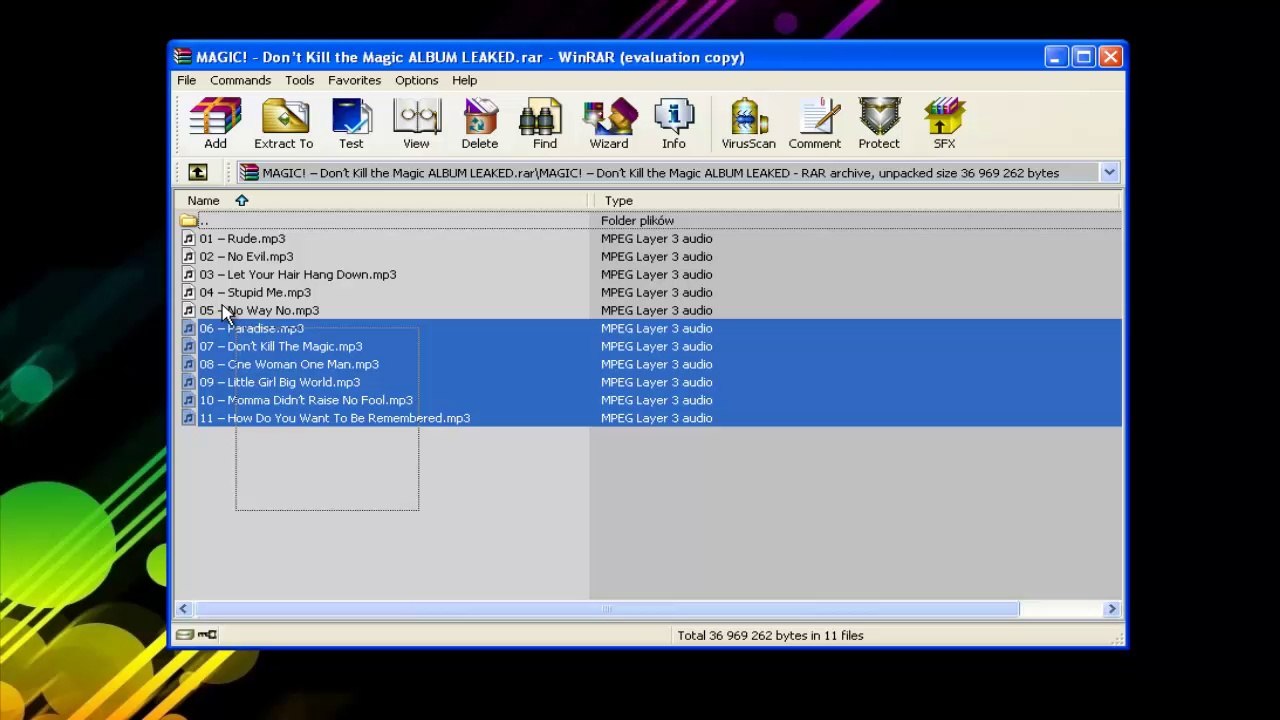Screen dimensions: 1280x720
Task: Click the WinRAR icon in the title bar
Action: (x=183, y=57)
